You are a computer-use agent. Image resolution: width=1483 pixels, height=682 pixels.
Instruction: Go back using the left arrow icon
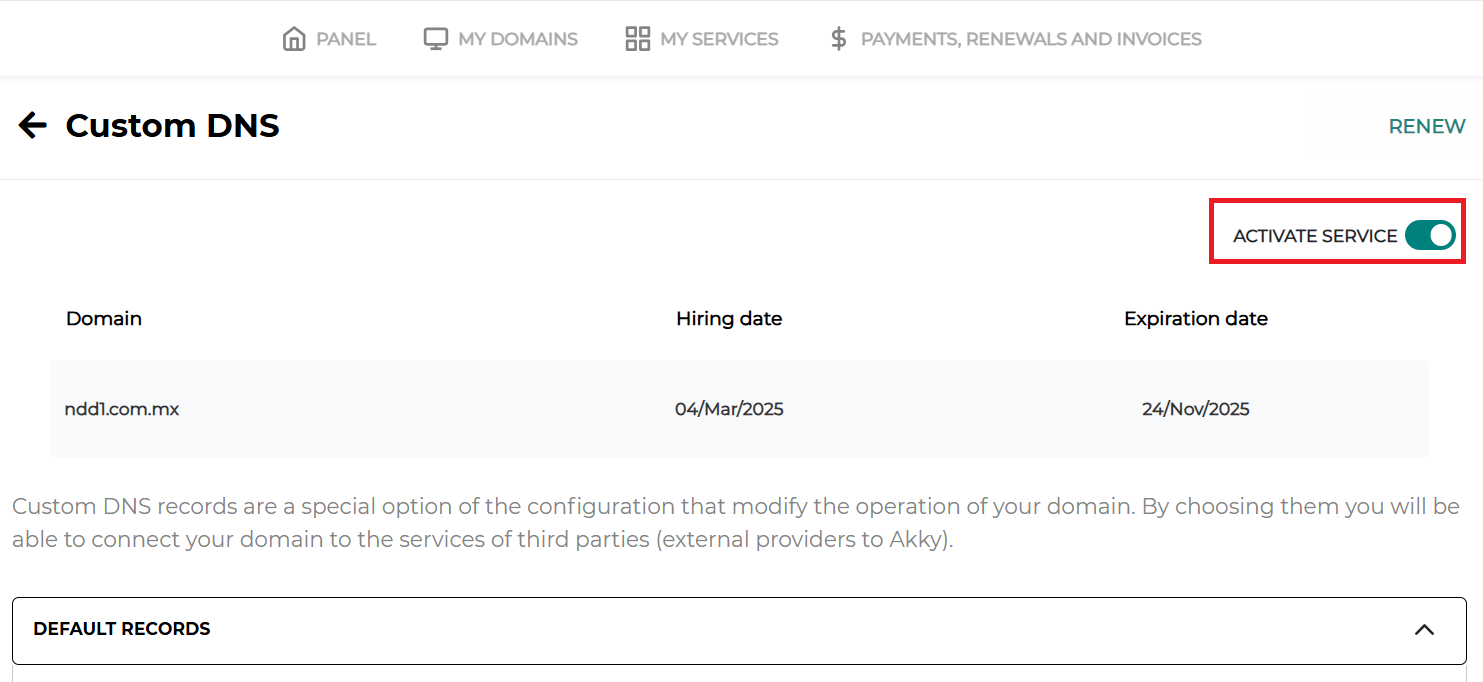33,125
